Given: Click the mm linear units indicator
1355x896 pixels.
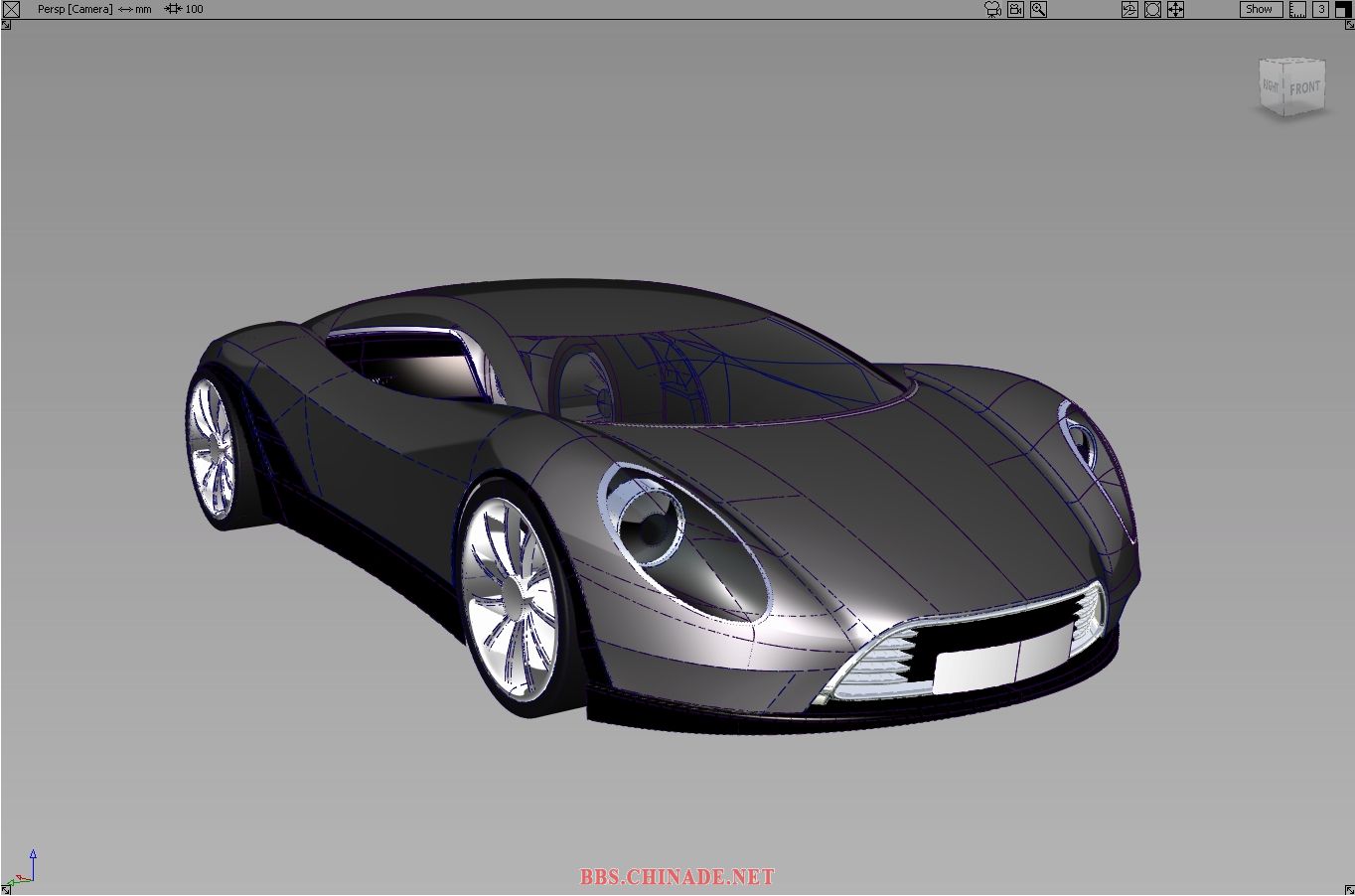Looking at the screenshot, I should [135, 9].
